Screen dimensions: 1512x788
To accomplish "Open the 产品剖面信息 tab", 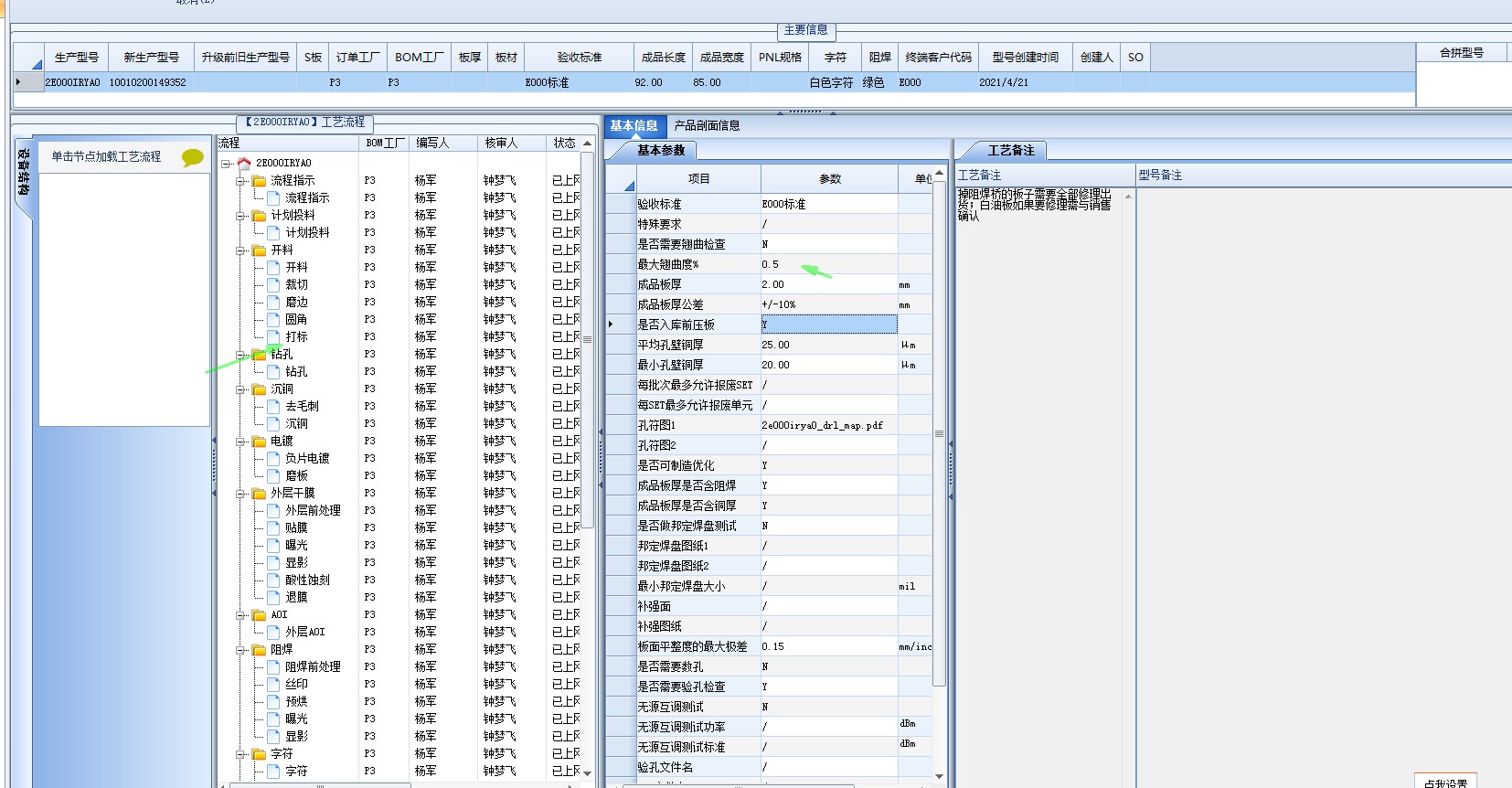I will [x=707, y=126].
